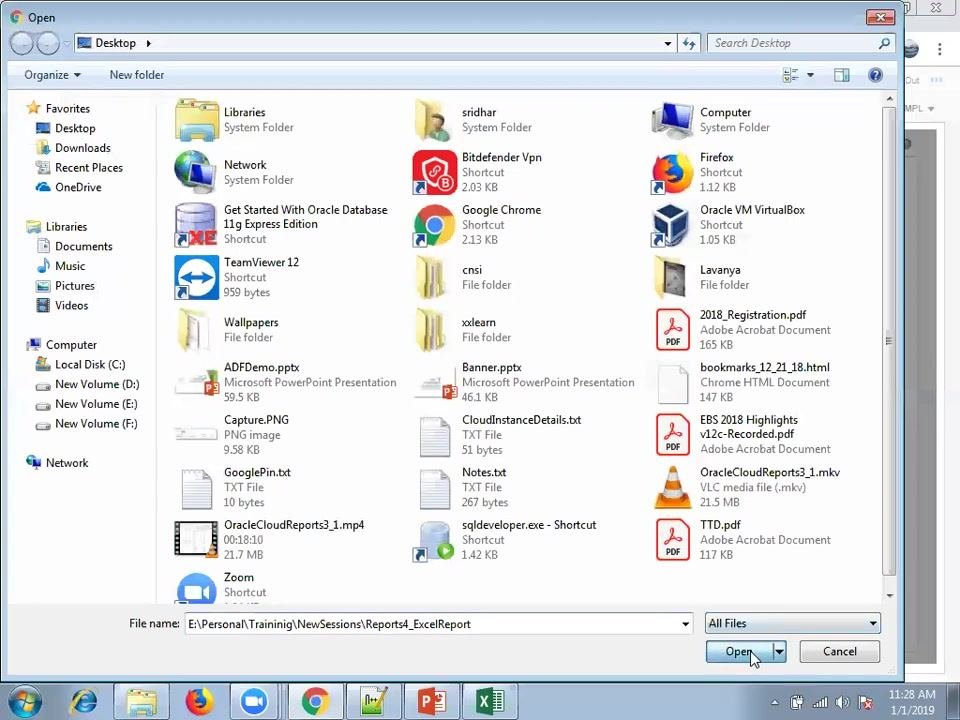Expand the Open button split arrow

point(779,651)
